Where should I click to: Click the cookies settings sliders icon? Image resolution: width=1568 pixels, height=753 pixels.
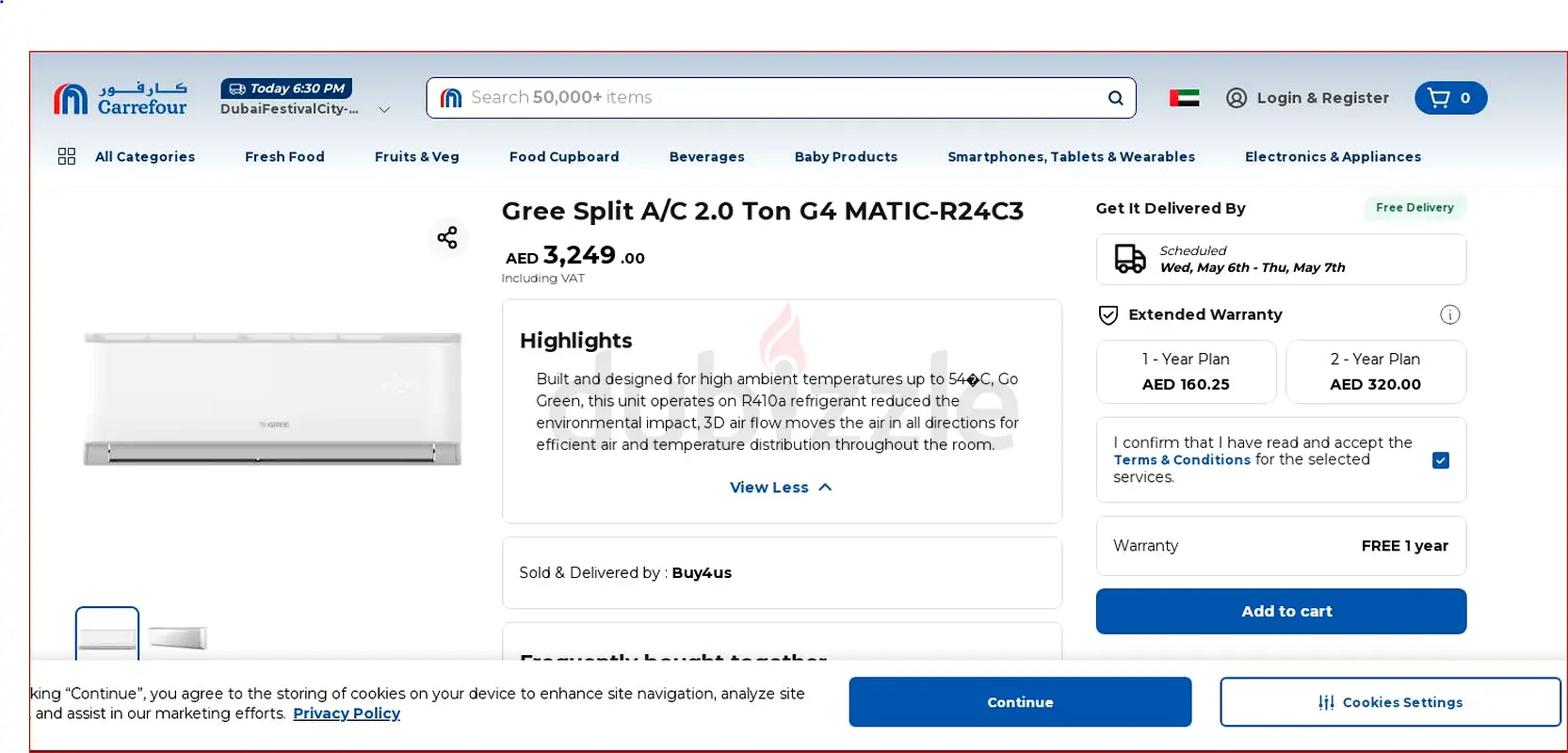click(1326, 703)
